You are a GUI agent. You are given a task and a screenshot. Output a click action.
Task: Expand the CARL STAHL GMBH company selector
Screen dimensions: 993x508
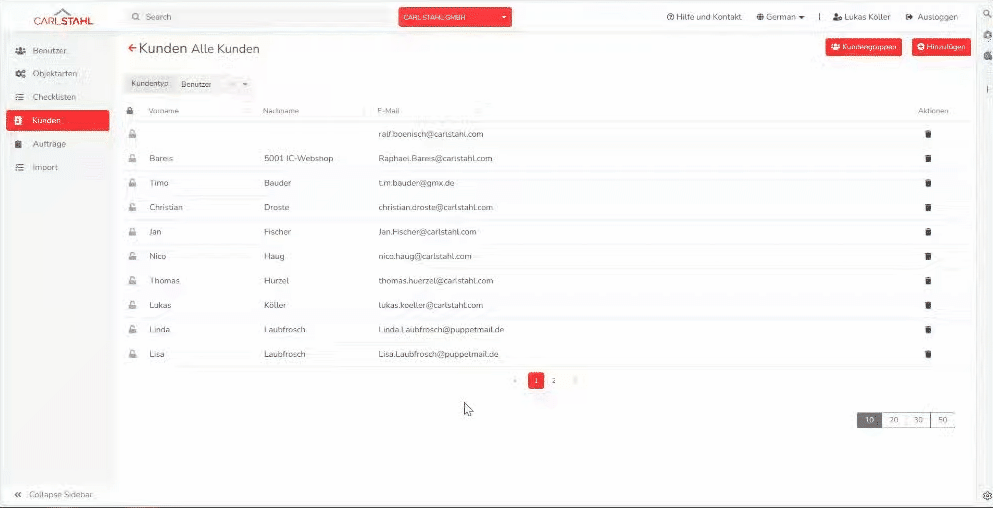(x=454, y=17)
